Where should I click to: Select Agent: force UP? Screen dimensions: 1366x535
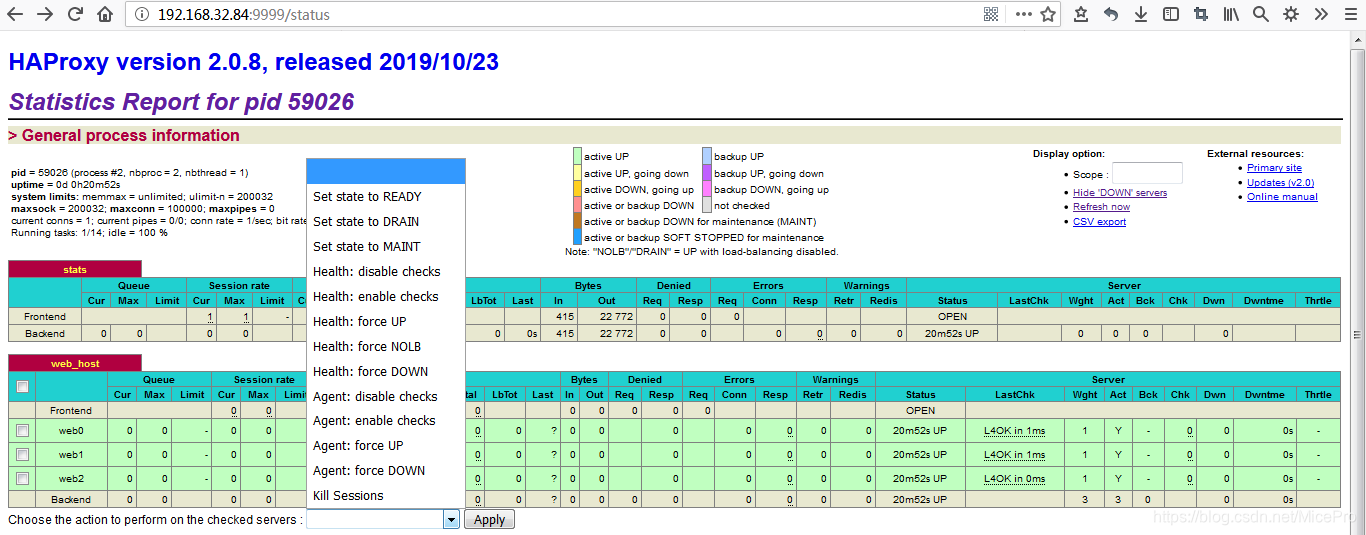[x=386, y=446]
